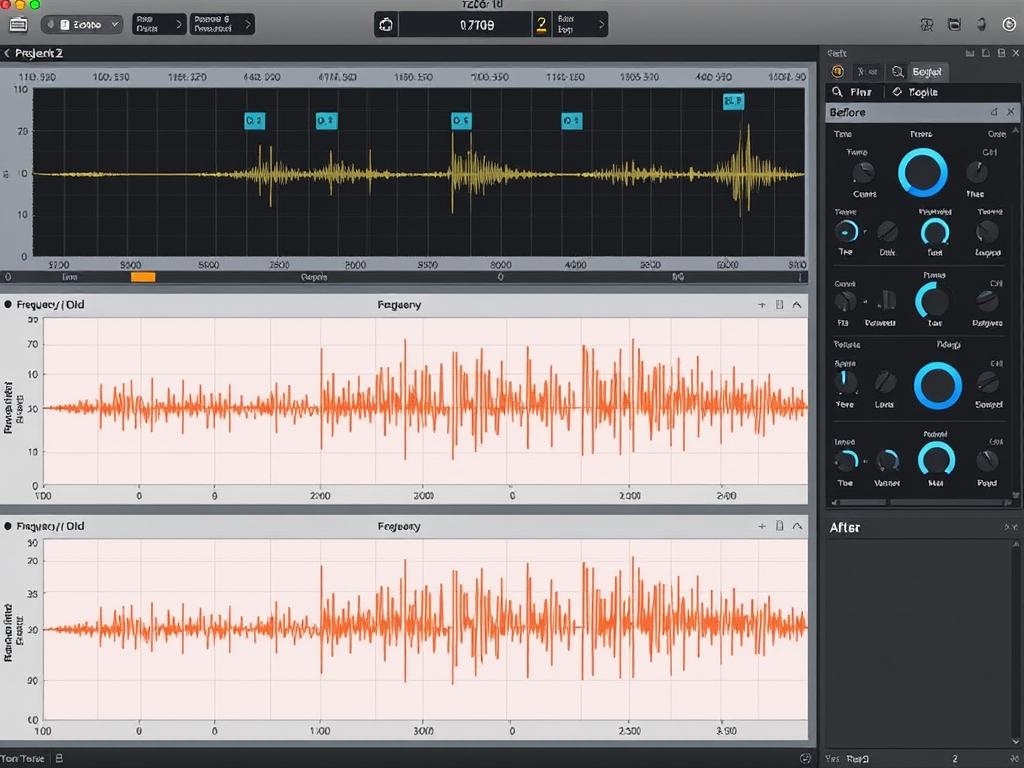Toggle the orange "2" indicator next to the time display
The height and width of the screenshot is (768, 1024).
[541, 24]
